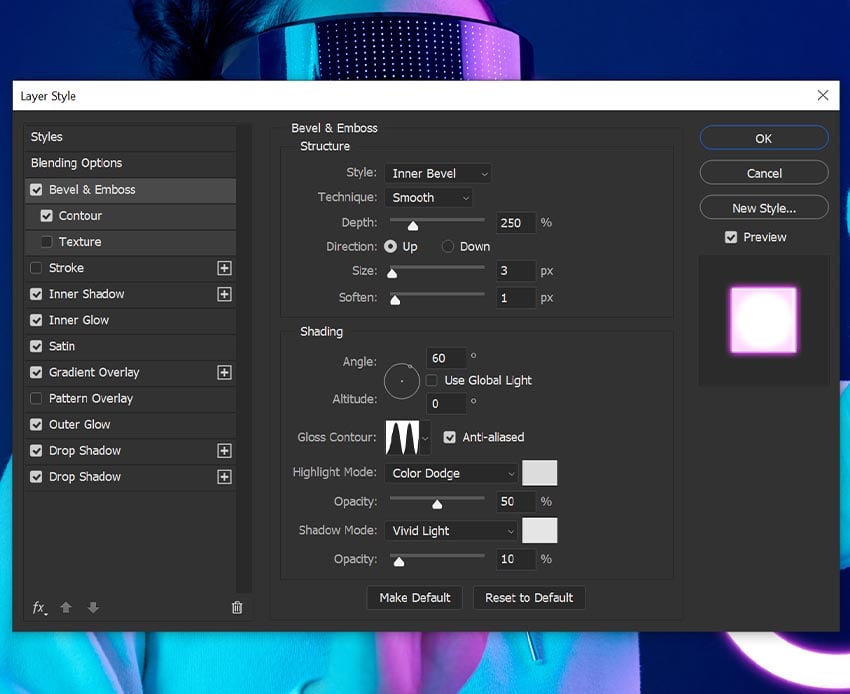Viewport: 850px width, 694px height.
Task: Toggle the Preview checkbox
Action: click(x=731, y=237)
